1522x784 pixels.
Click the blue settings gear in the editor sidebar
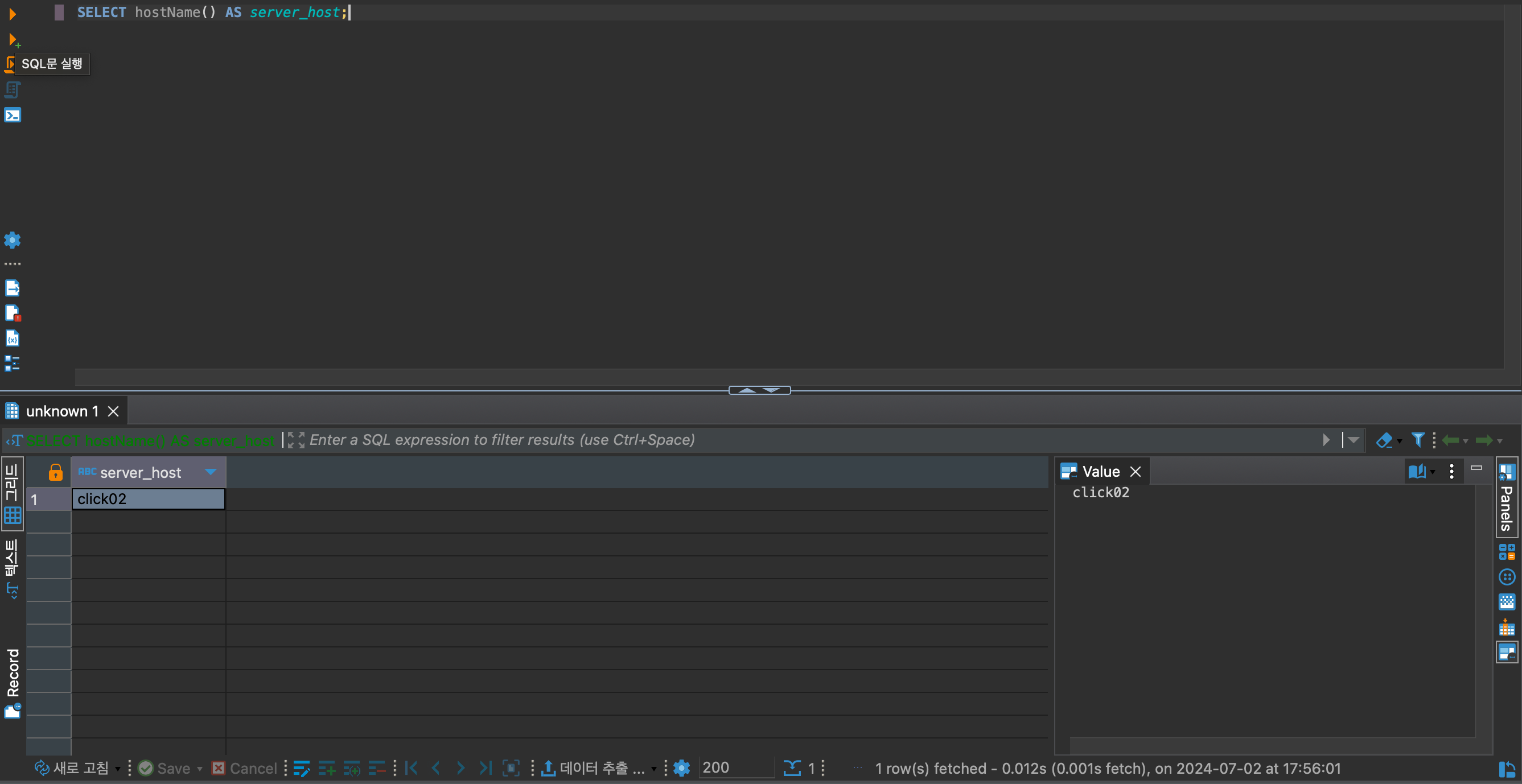click(x=13, y=240)
